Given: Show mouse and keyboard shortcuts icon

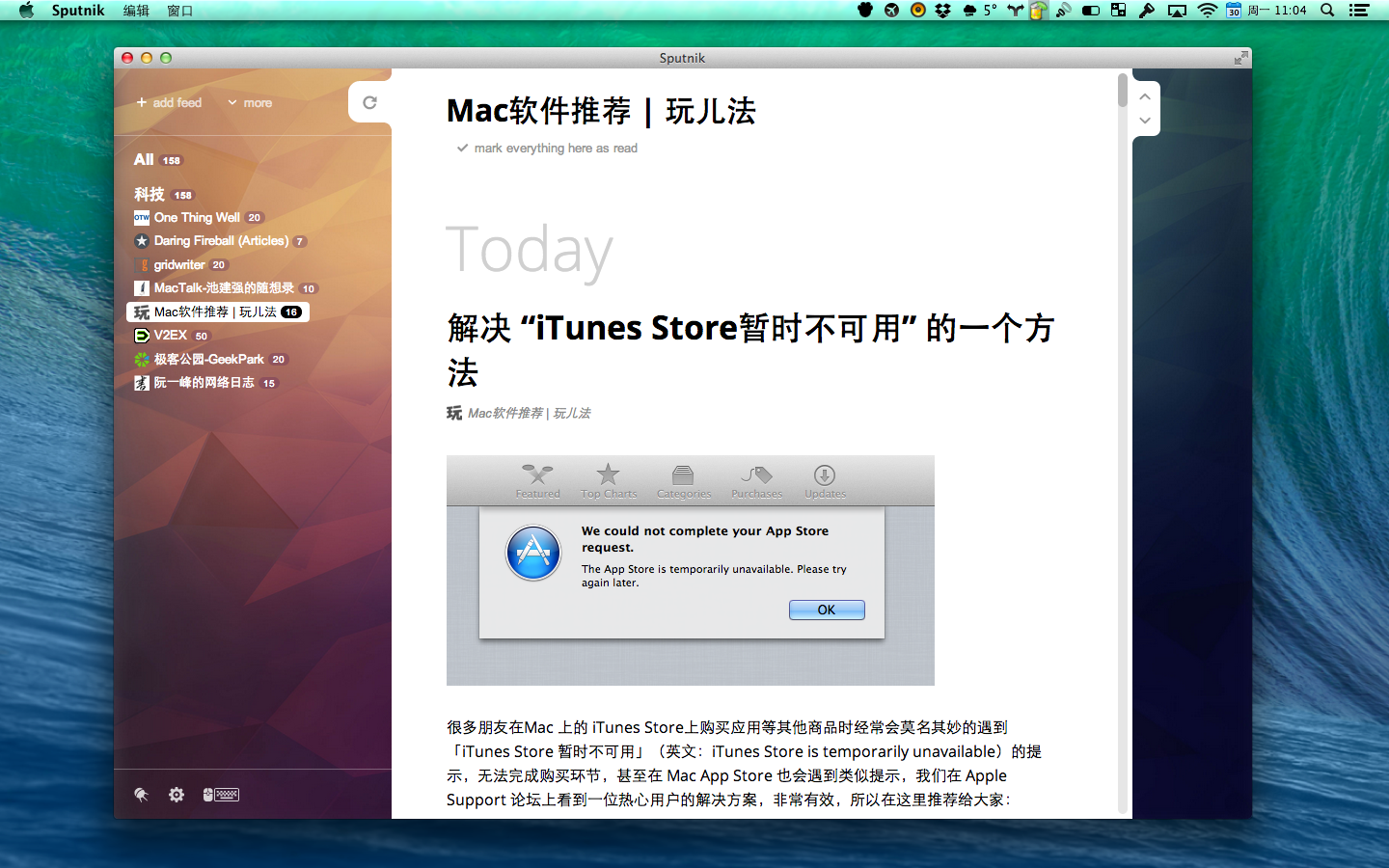Looking at the screenshot, I should point(221,795).
